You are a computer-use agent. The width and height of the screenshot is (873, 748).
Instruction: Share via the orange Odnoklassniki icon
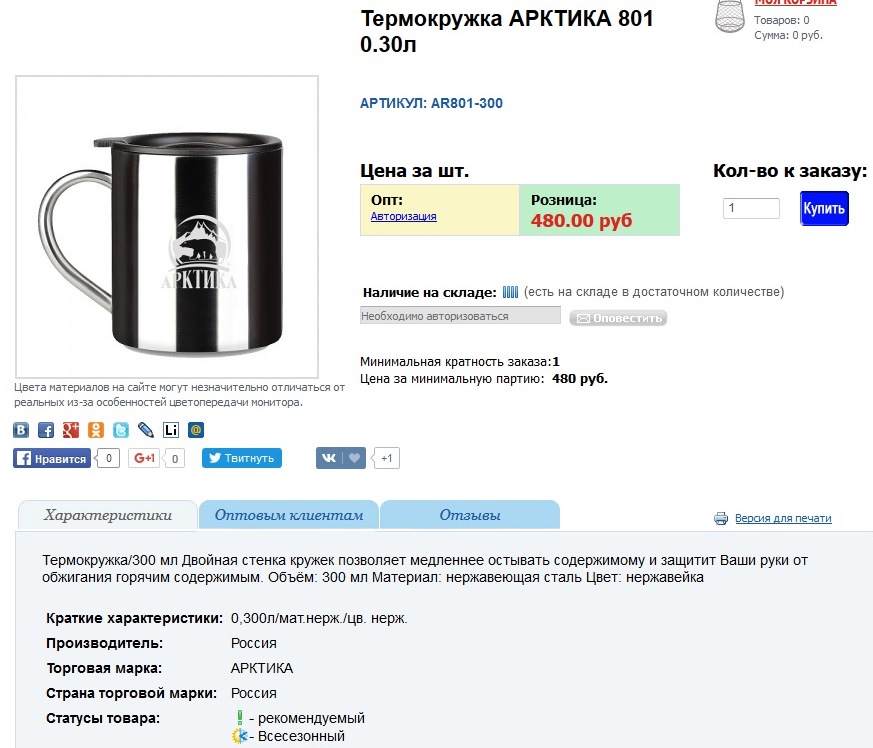pos(96,430)
